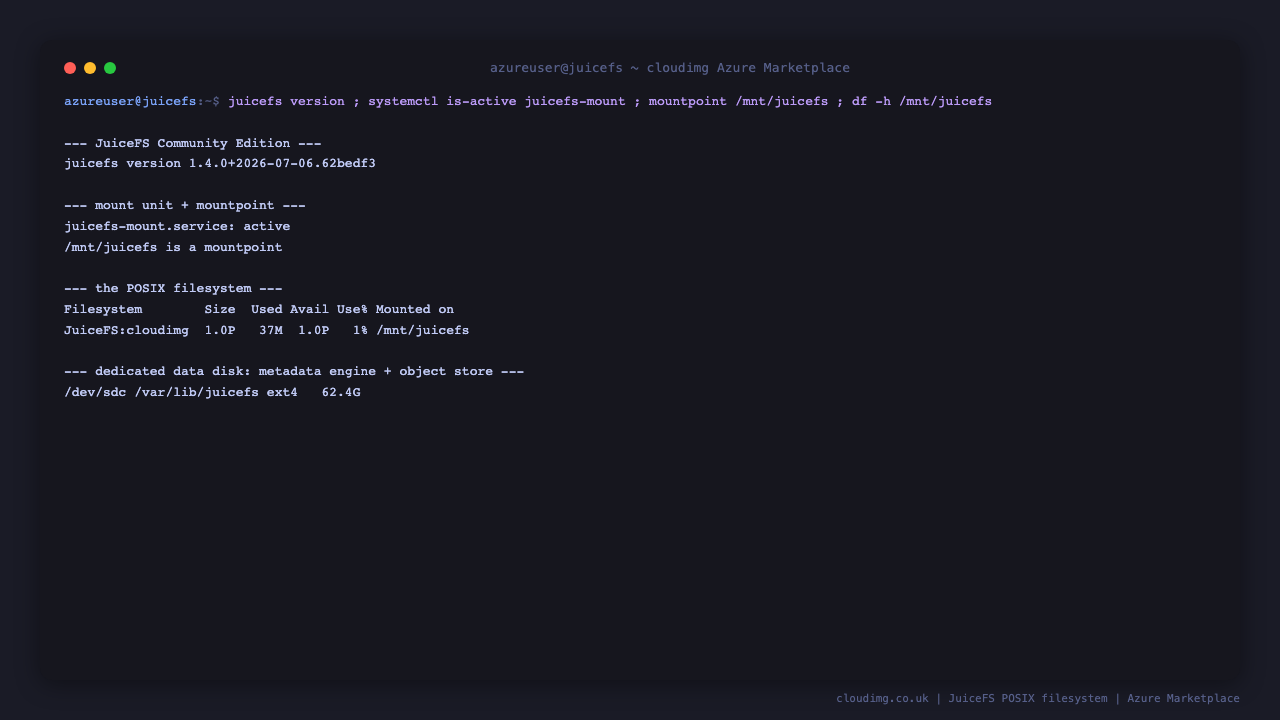Click the 'azureuser@juicefs' shell prompt
The width and height of the screenshot is (1280, 720).
[130, 101]
